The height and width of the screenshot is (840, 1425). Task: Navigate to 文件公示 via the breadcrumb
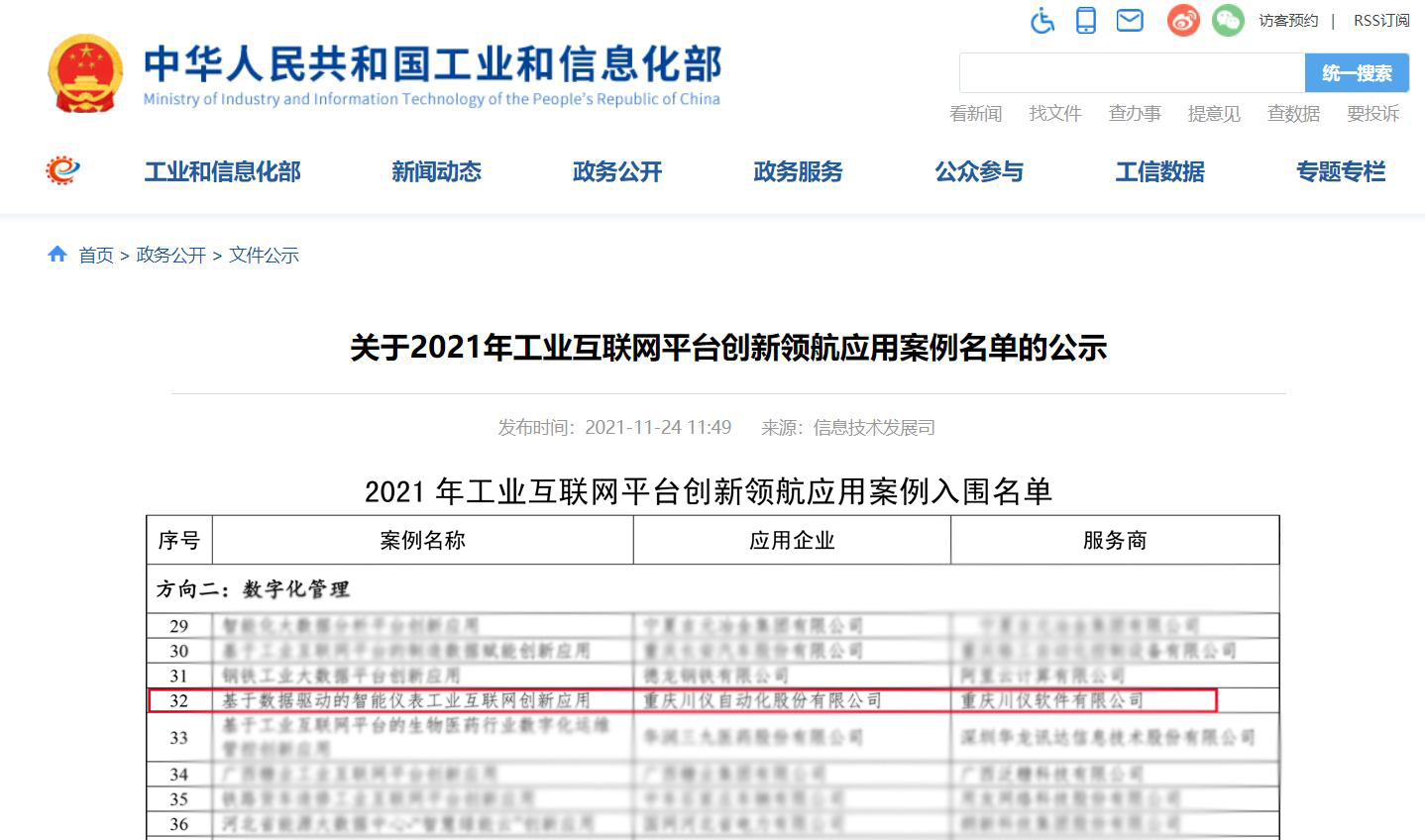[x=263, y=255]
